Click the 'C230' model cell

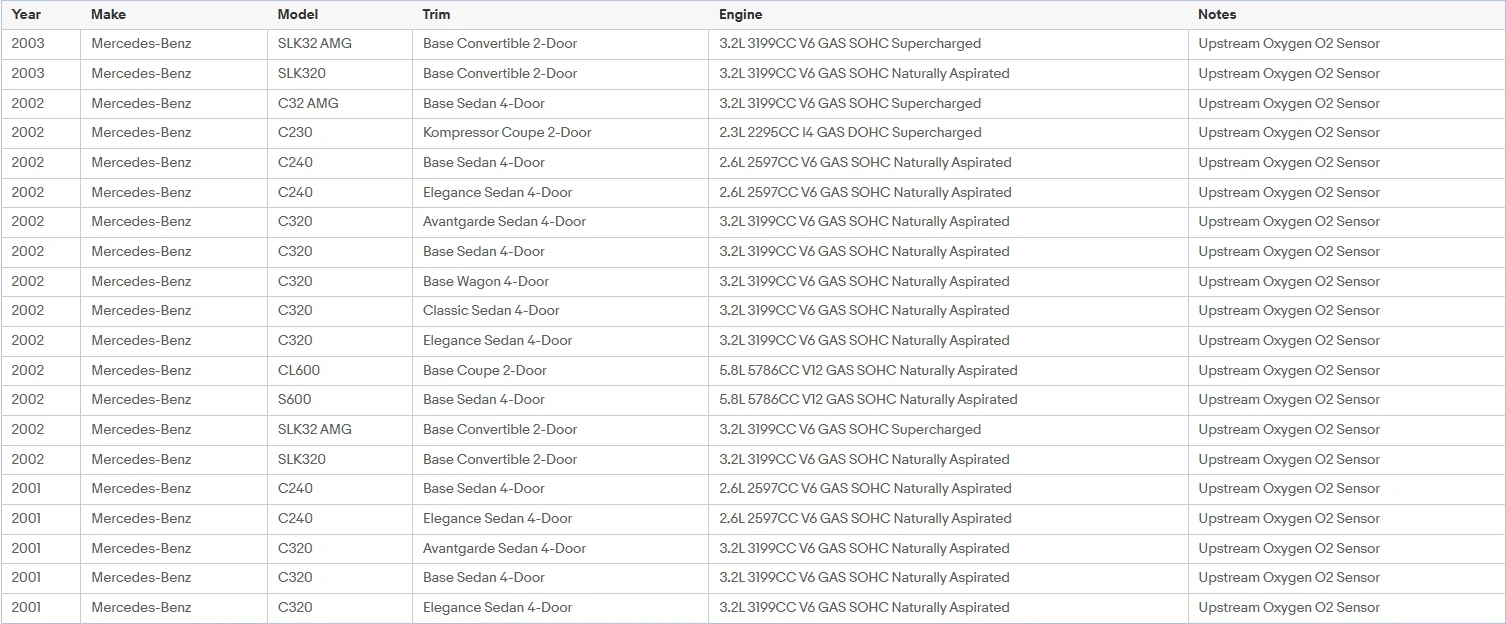tap(295, 133)
